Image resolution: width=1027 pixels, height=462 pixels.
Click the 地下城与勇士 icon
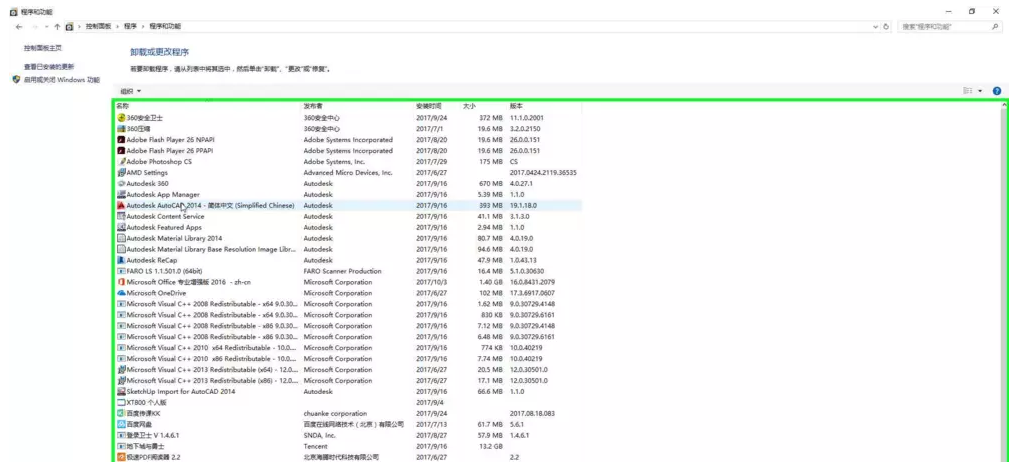click(121, 446)
